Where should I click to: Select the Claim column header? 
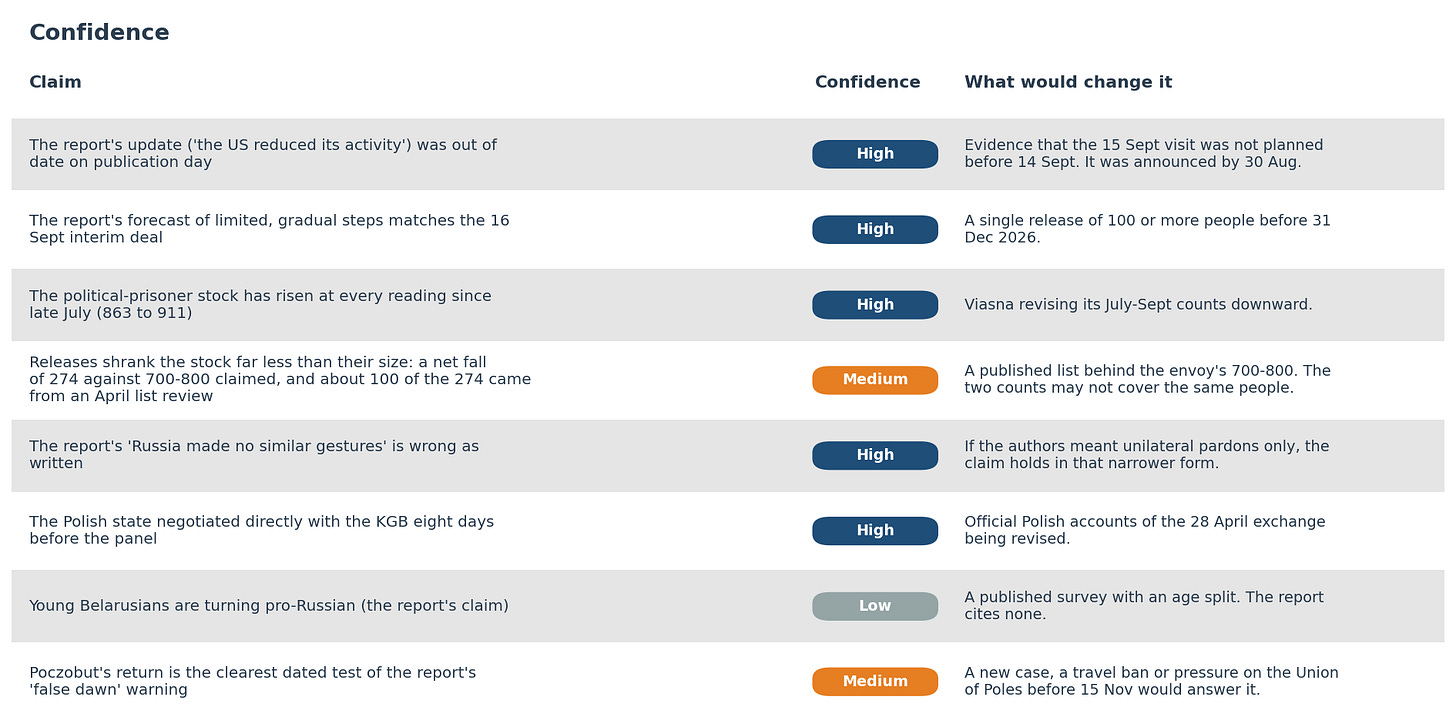pyautogui.click(x=55, y=82)
